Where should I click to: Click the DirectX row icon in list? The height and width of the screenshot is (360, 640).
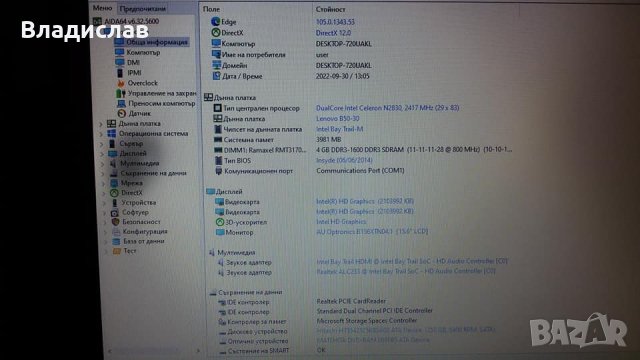[216, 33]
